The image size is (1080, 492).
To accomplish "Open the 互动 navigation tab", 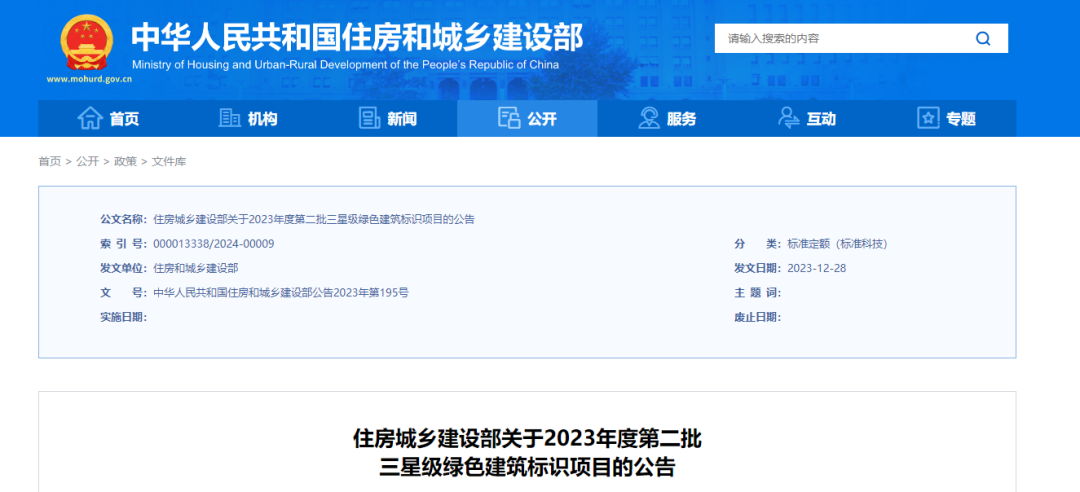I will tap(807, 119).
